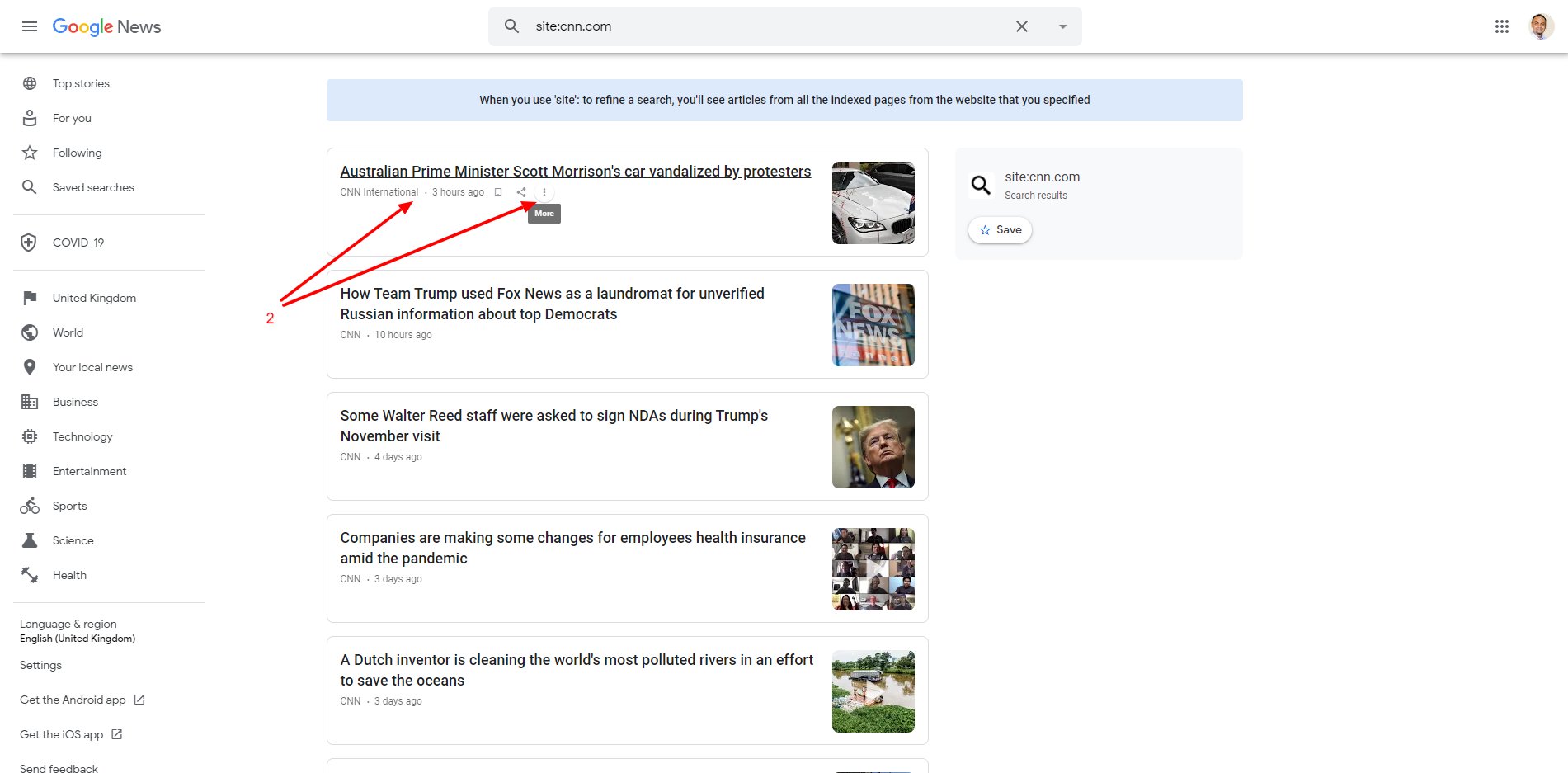Click the Technology chip icon
Image resolution: width=1568 pixels, height=773 pixels.
[x=30, y=436]
